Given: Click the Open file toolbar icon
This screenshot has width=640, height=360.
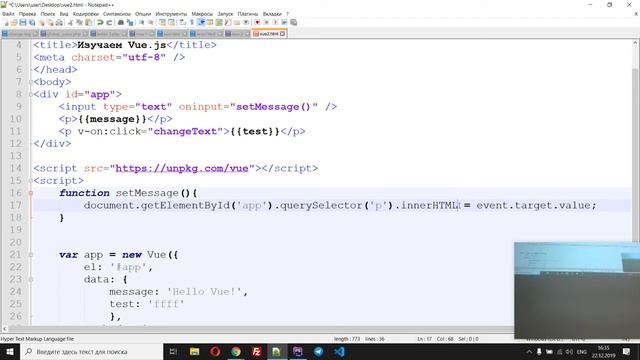Looking at the screenshot, I should tap(14, 22).
